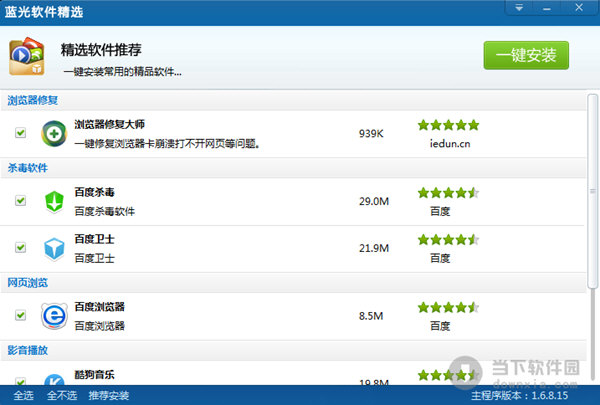
Task: Untick the 百度卫士 checkbox
Action: (21, 248)
